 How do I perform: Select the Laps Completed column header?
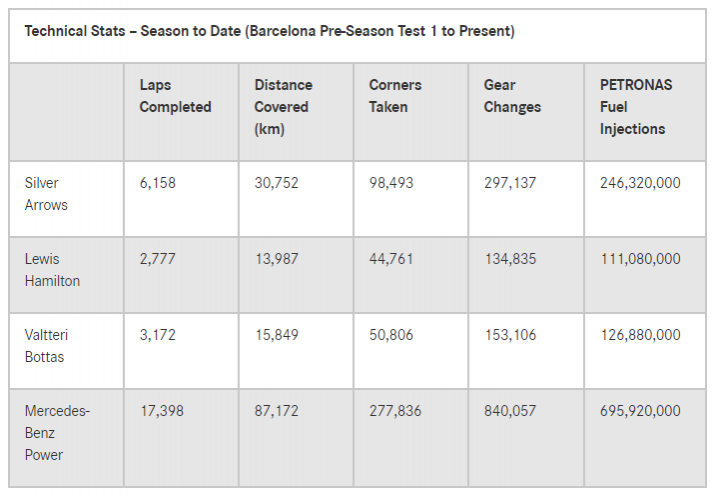point(175,96)
